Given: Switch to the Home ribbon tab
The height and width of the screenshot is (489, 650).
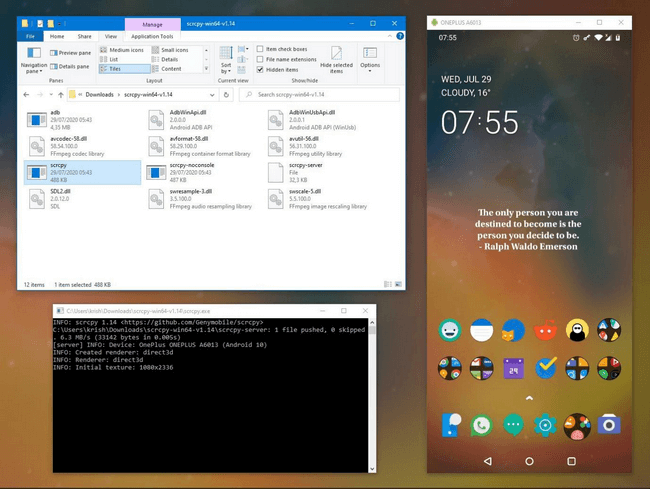Looking at the screenshot, I should (x=57, y=36).
